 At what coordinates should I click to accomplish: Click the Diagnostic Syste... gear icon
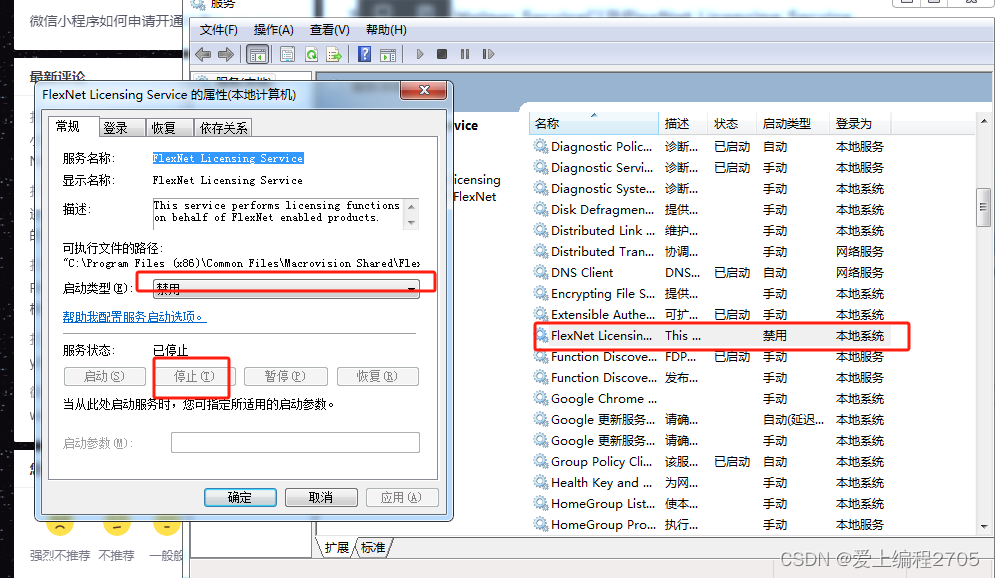(541, 188)
